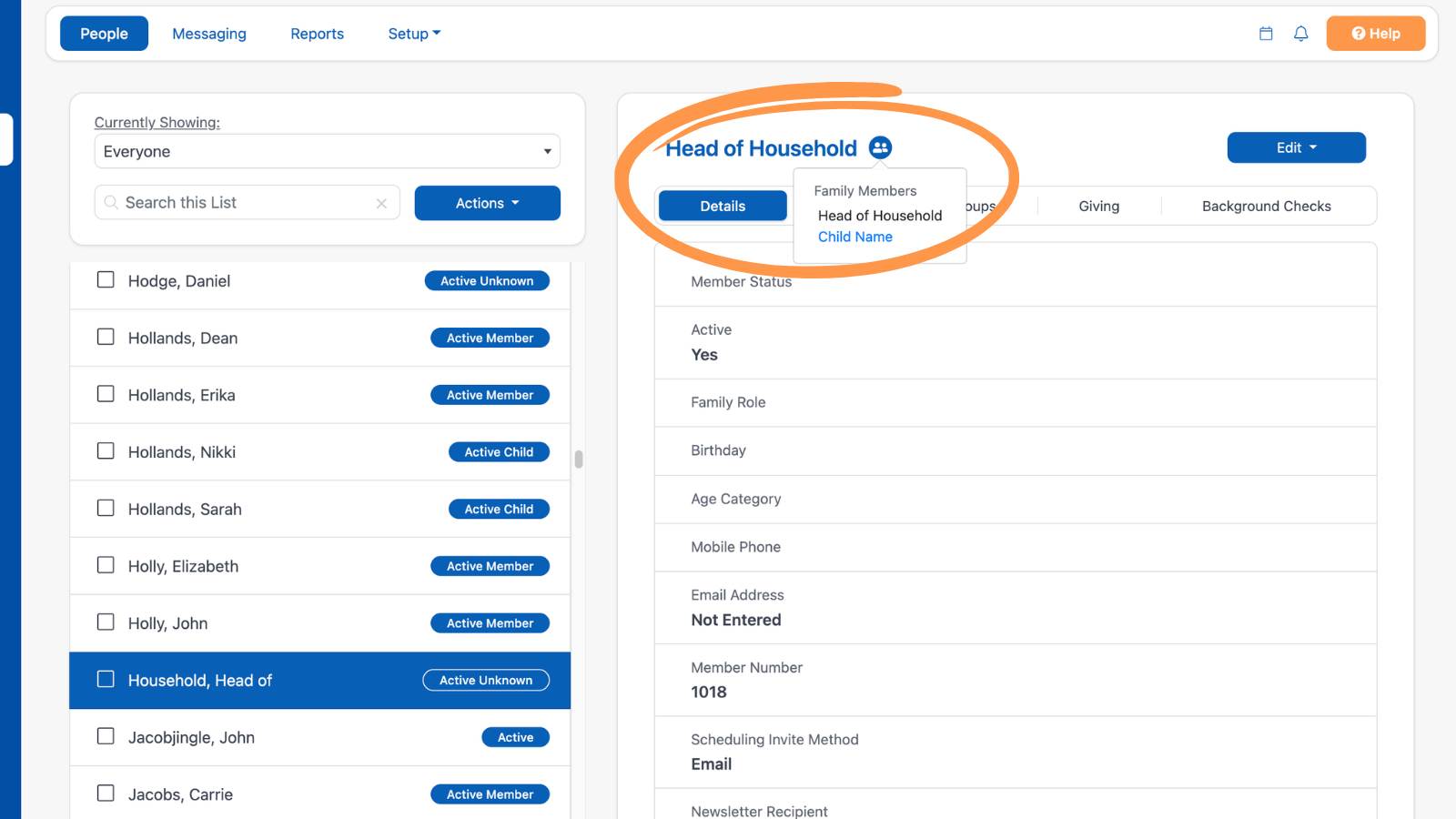The image size is (1456, 819).
Task: Check the box for Hollands, Nikki
Action: 106,451
